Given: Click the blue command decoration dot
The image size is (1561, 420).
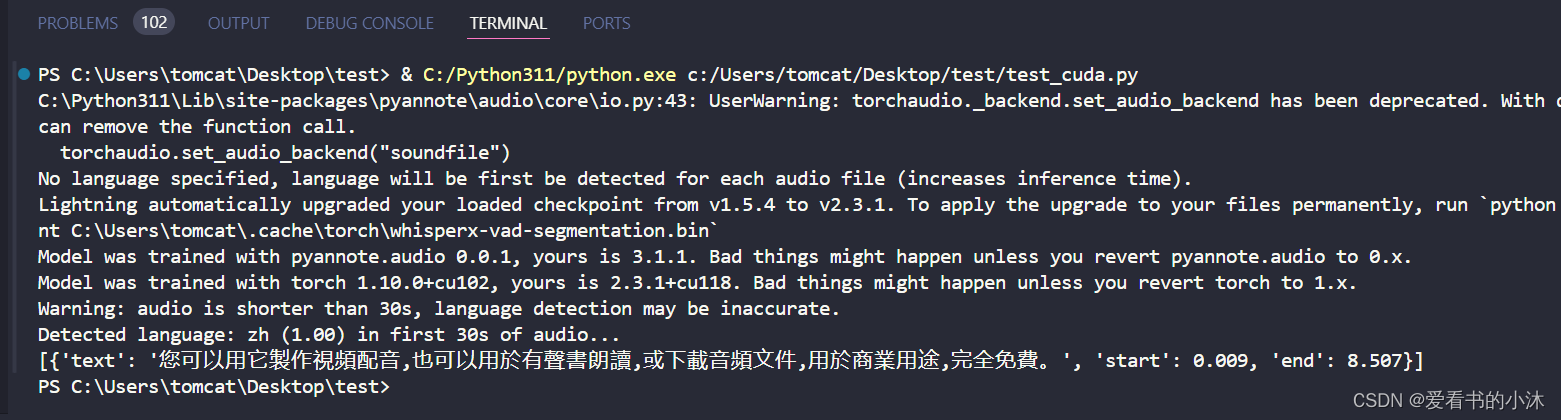Looking at the screenshot, I should [x=24, y=75].
